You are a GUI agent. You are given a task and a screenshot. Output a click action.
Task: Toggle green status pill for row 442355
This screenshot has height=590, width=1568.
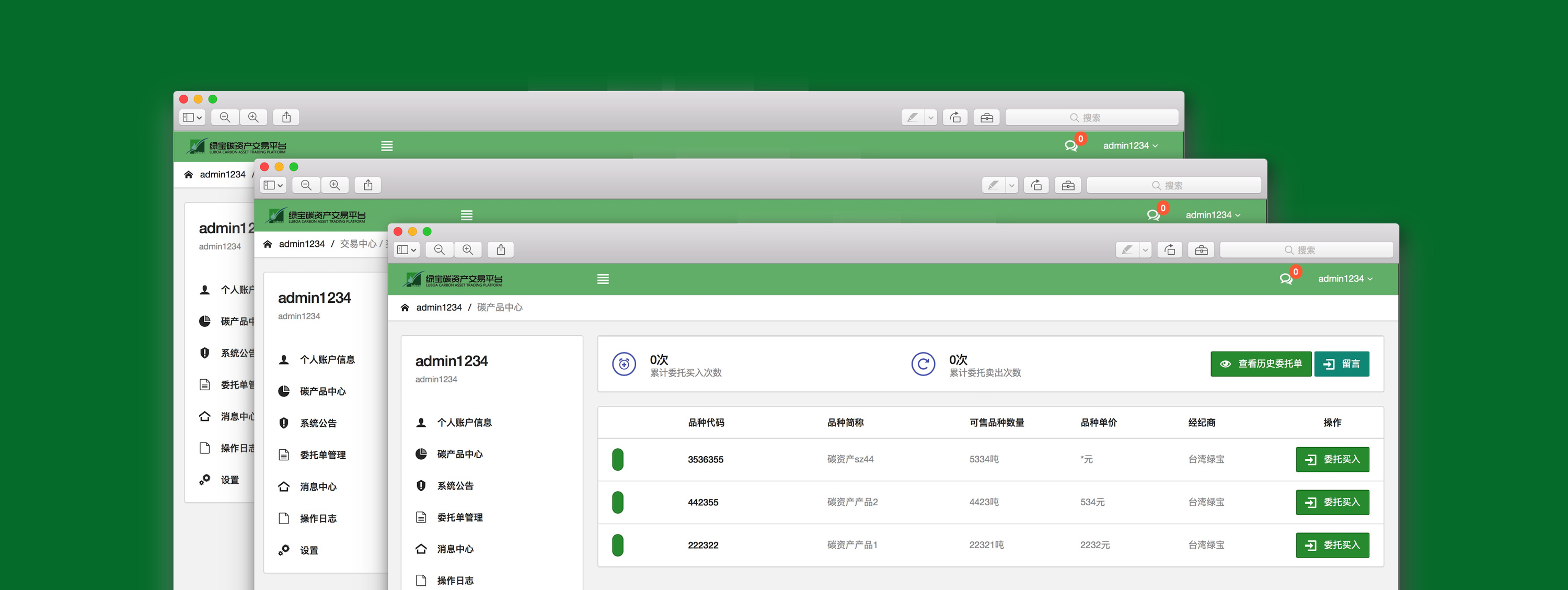[617, 502]
